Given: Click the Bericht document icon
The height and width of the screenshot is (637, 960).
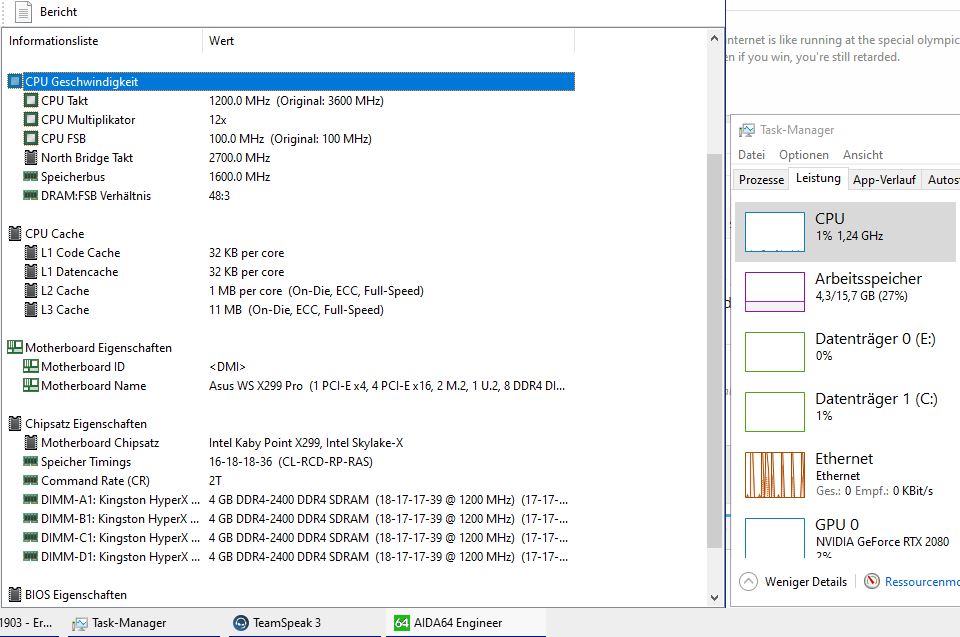Looking at the screenshot, I should coord(23,12).
